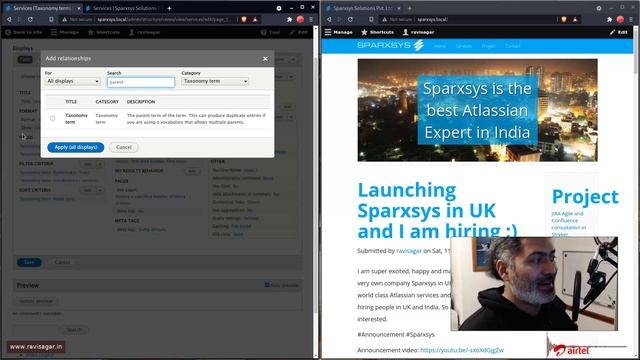Bookmark the page in the right browser

[371, 19]
